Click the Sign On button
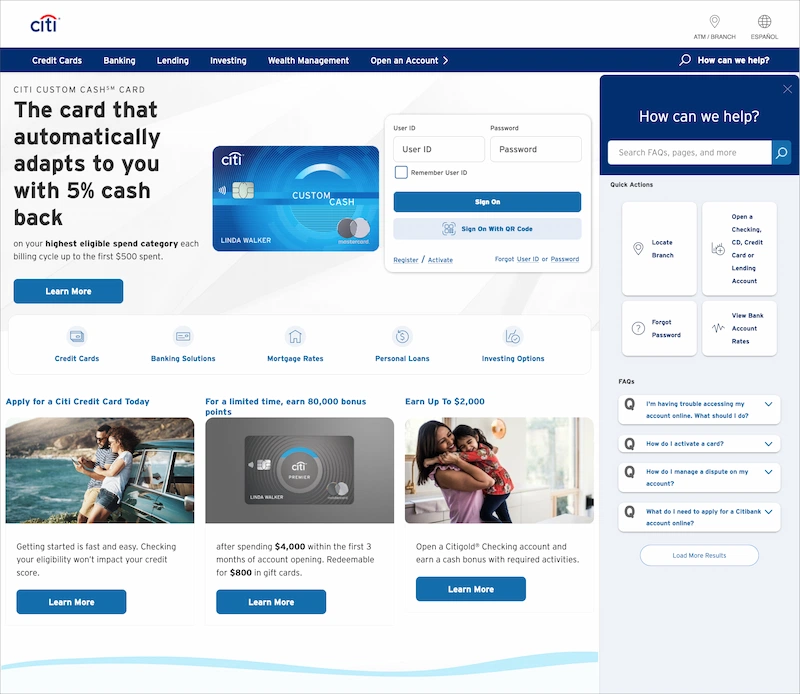Screen dimensions: 800x694 487,202
